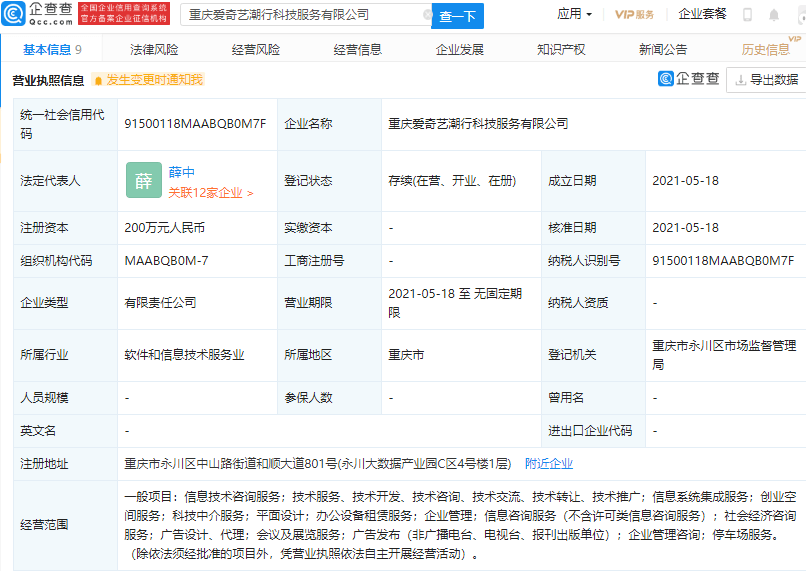This screenshot has height=571, width=806.
Task: Open the 附近企业 link
Action: [x=548, y=464]
